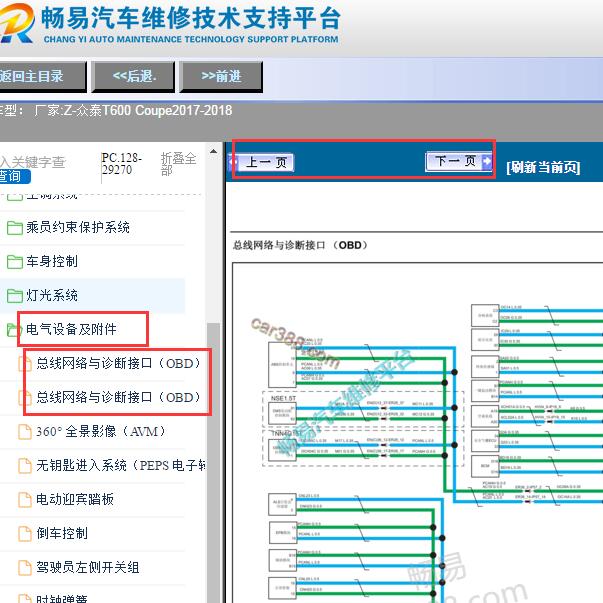Screen dimensions: 603x603
Task: Click the 总线网络与诊断接口（OBD）diagram title
Action: (300, 245)
